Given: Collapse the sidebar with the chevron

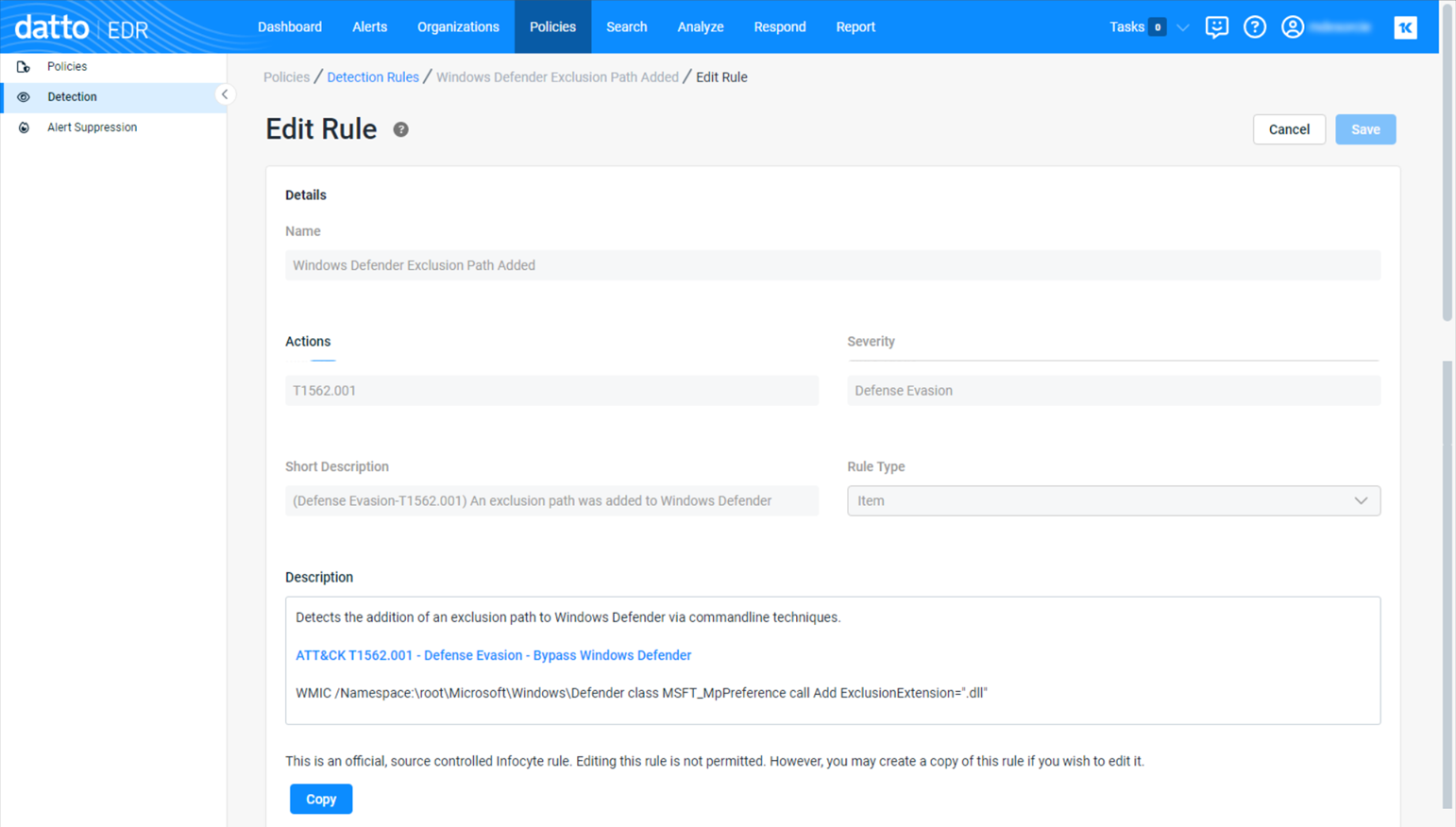Looking at the screenshot, I should coord(225,94).
